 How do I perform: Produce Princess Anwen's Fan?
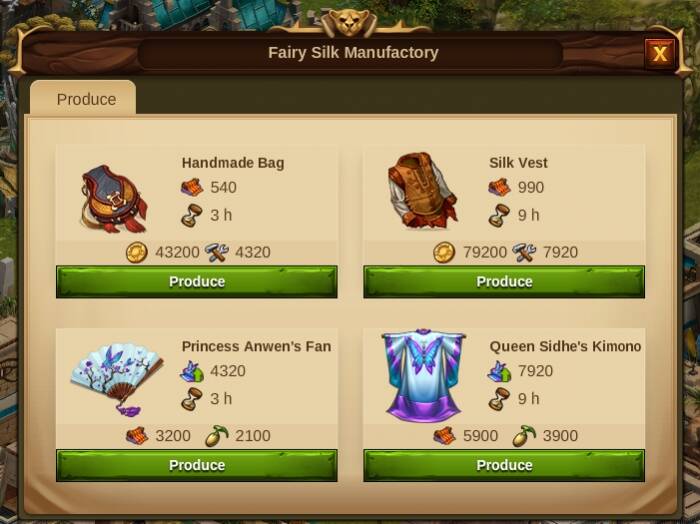[197, 465]
